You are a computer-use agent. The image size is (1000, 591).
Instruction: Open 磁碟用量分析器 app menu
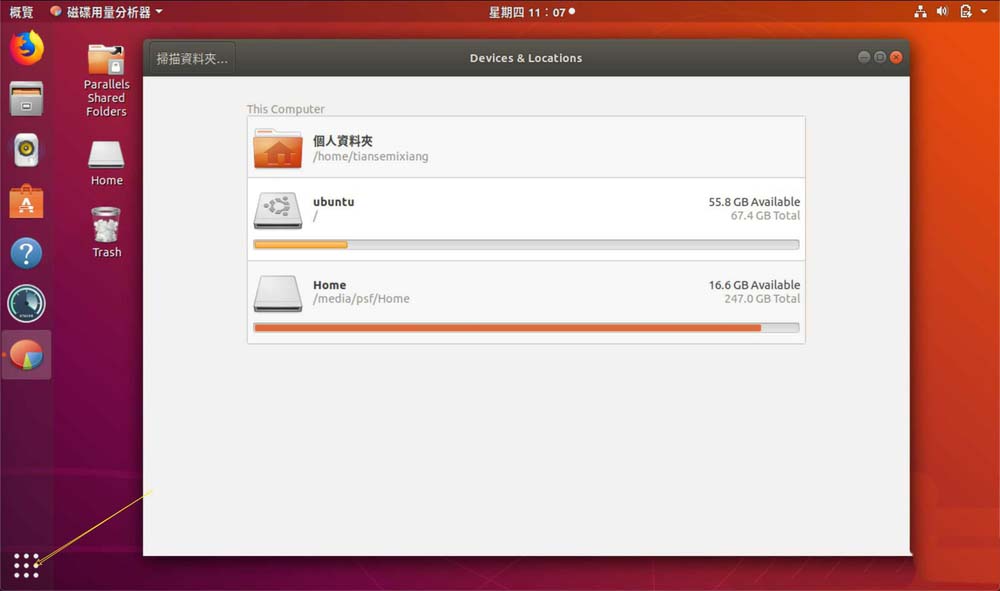coord(106,11)
